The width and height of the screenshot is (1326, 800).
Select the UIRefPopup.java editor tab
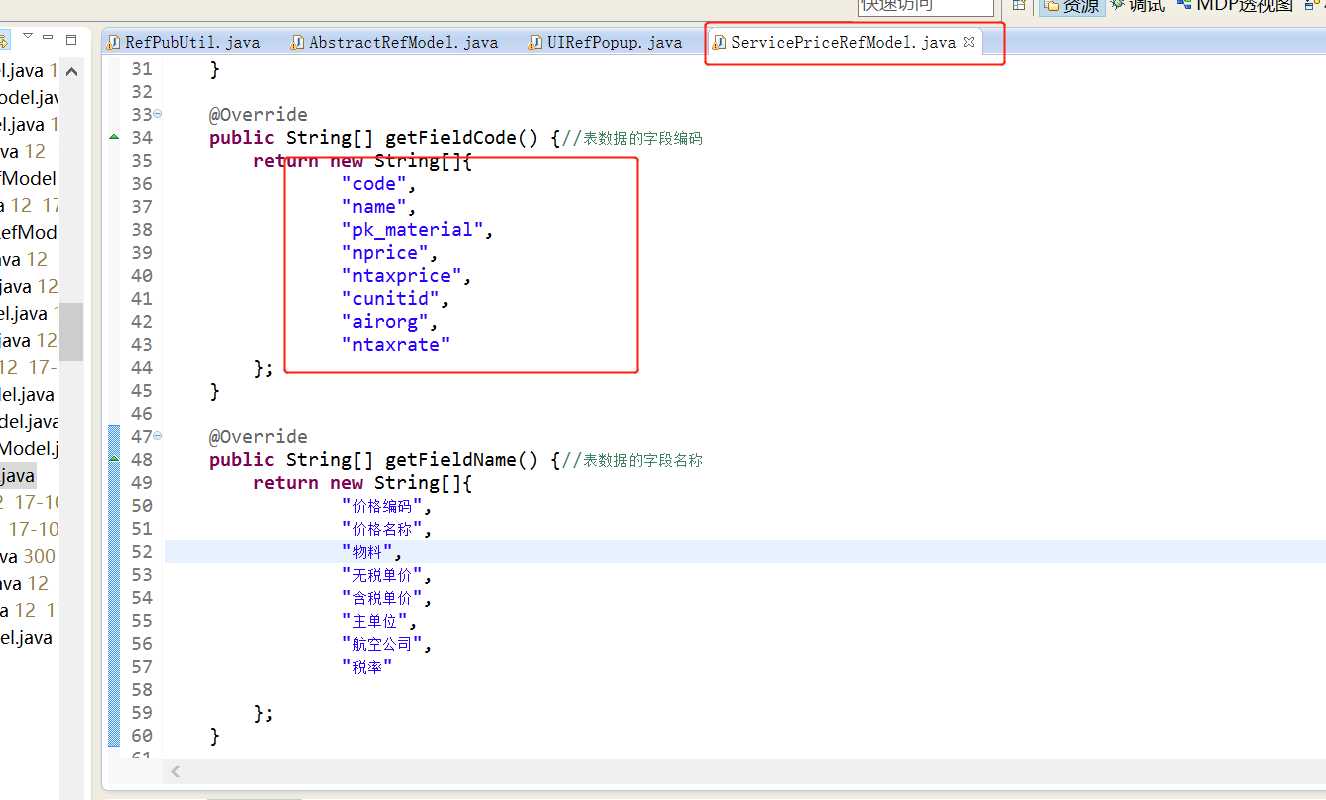click(x=605, y=42)
